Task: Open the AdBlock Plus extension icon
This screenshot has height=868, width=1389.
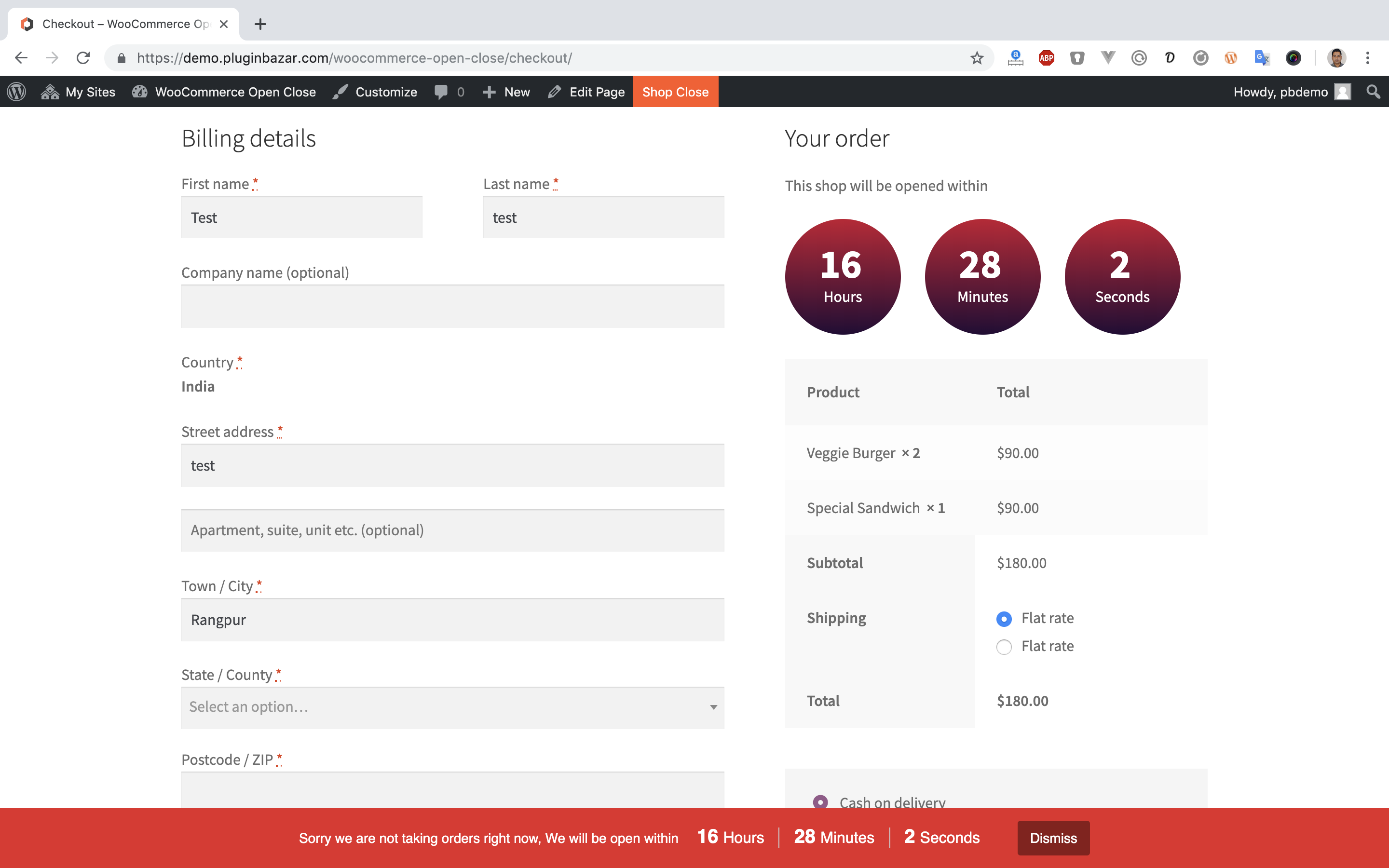Action: click(1047, 58)
